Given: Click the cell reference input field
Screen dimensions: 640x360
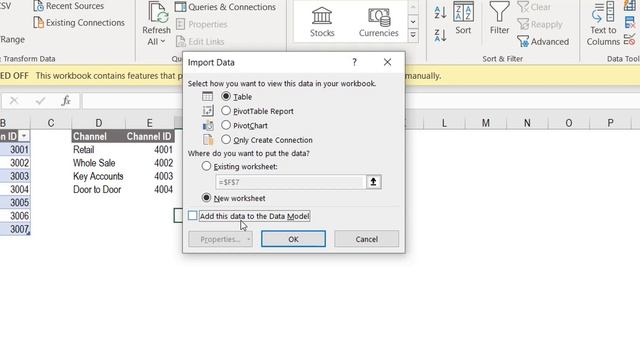Looking at the screenshot, I should pyautogui.click(x=290, y=182).
